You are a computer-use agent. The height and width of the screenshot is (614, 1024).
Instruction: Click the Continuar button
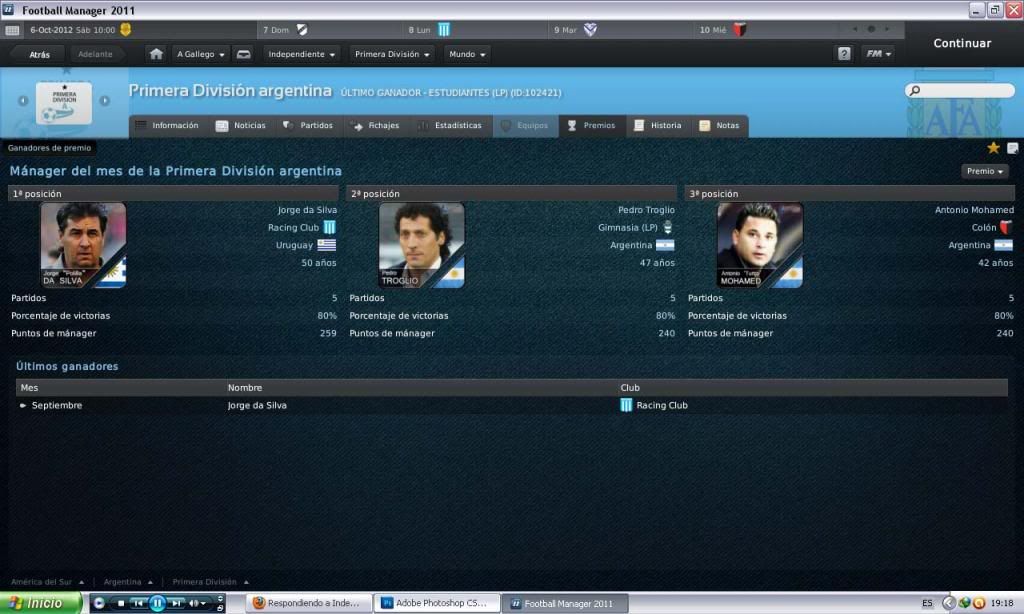962,43
